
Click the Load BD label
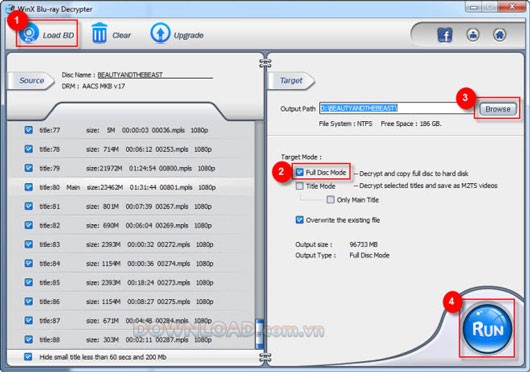point(58,35)
